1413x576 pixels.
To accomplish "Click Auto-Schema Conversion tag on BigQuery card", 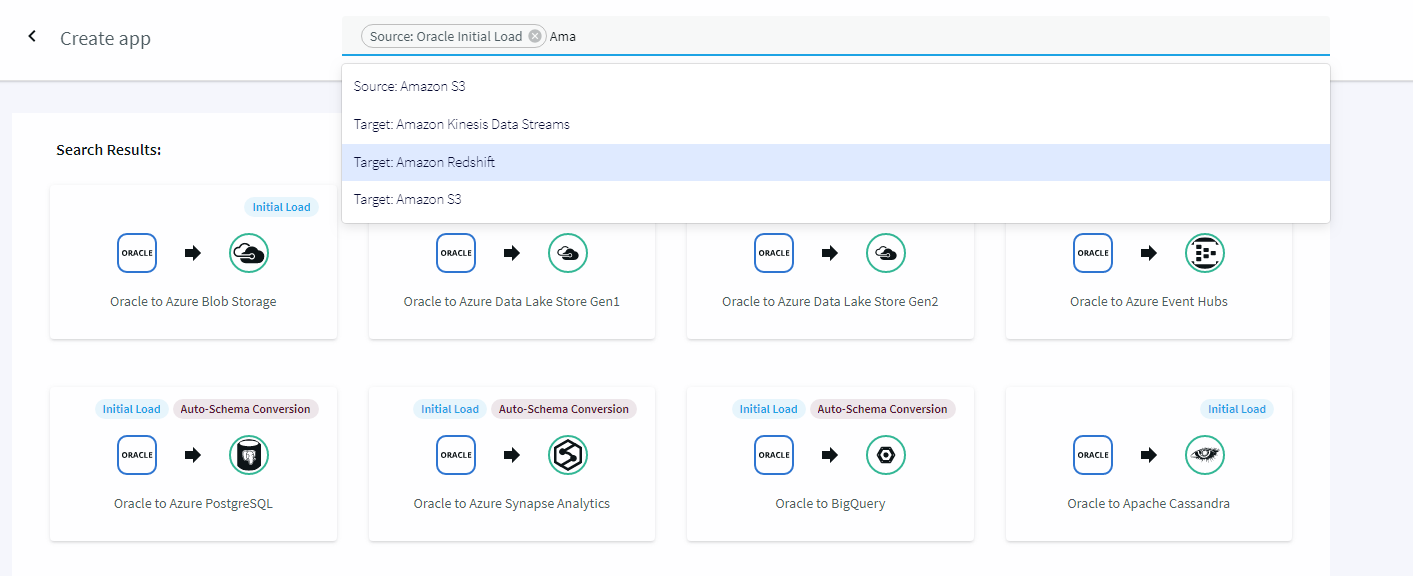I will coord(883,409).
